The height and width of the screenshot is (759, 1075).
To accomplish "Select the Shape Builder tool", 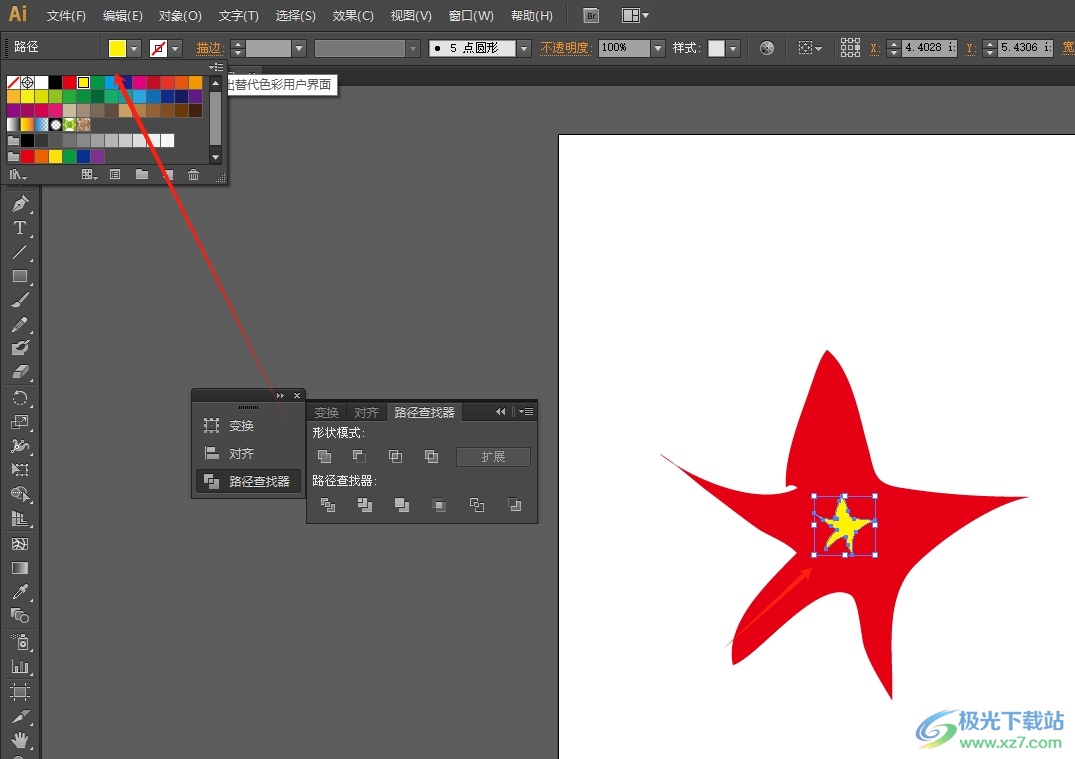I will pos(20,494).
